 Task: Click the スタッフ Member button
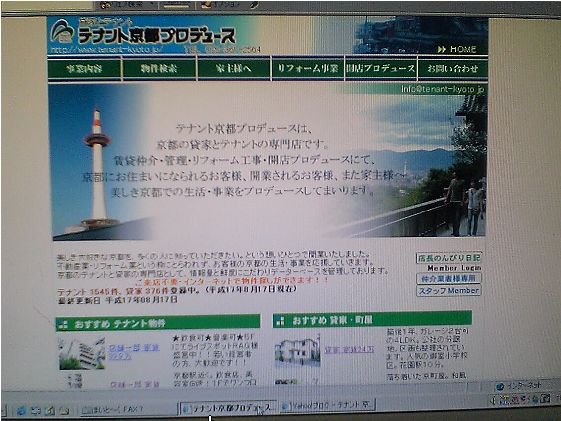[x=449, y=291]
